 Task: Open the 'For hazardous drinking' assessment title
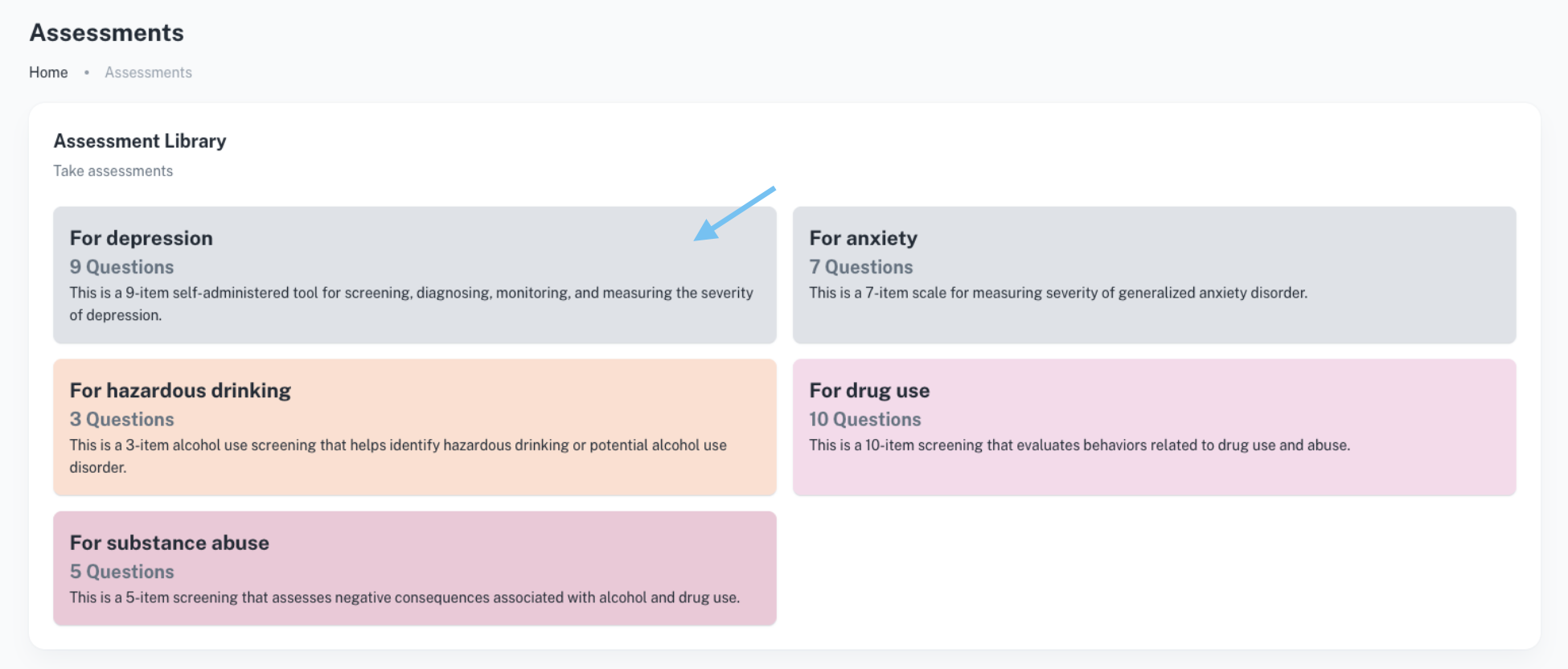point(180,391)
